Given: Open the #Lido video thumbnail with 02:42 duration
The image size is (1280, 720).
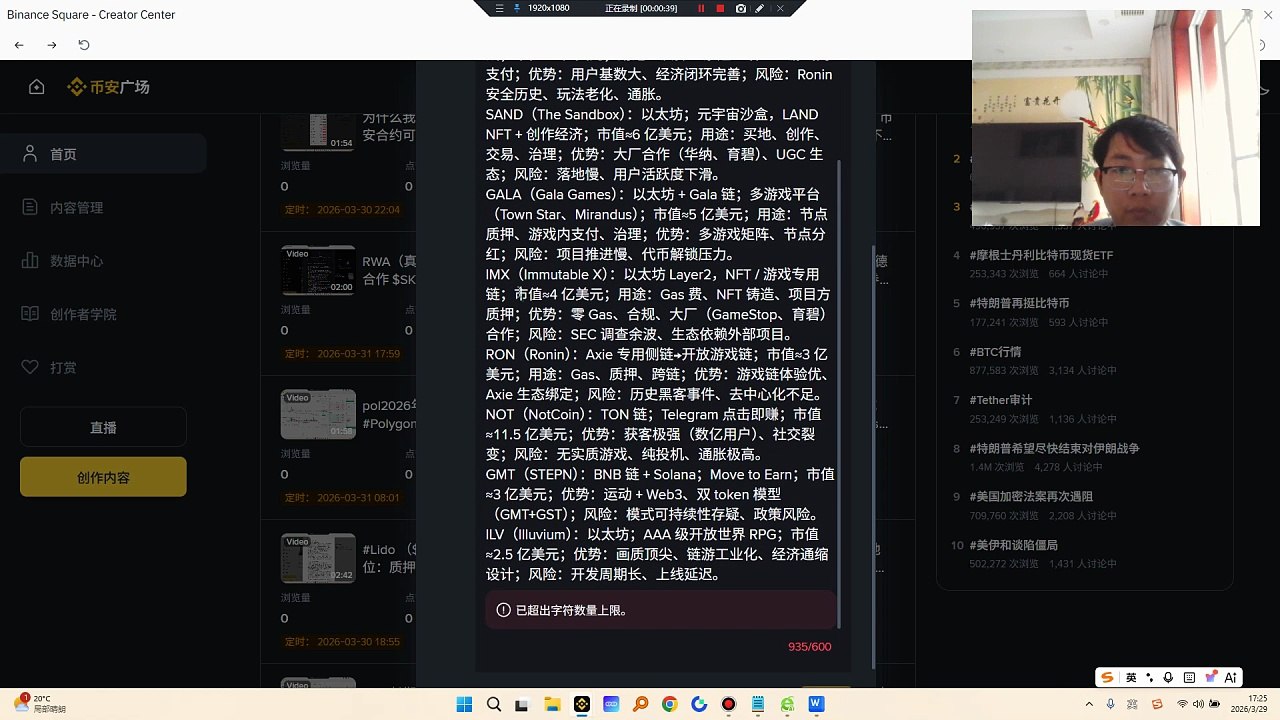Looking at the screenshot, I should coord(318,558).
